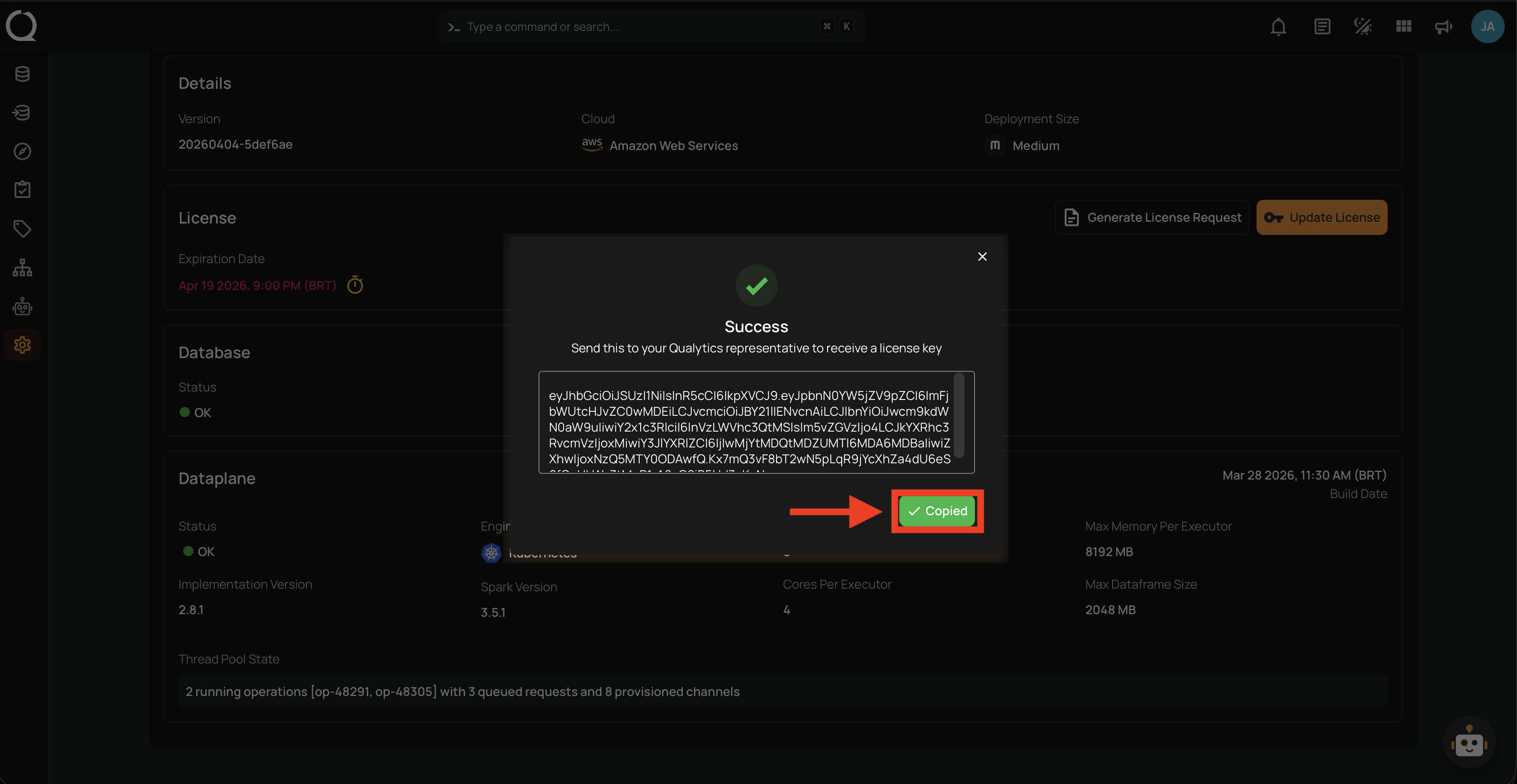Click the Qualytics logo in the corner
The height and width of the screenshot is (784, 1517).
click(21, 26)
